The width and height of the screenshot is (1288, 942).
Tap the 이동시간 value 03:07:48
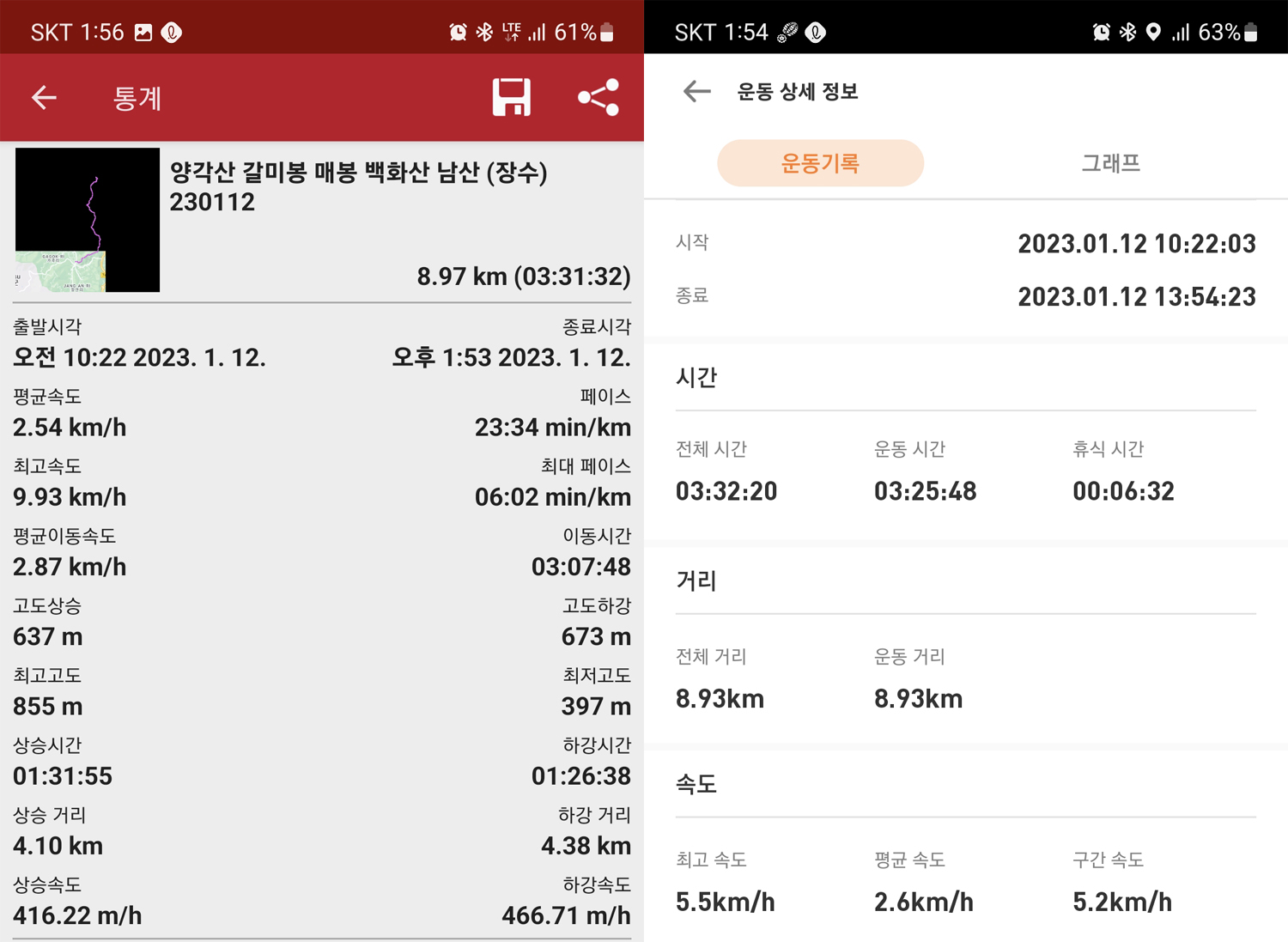(581, 567)
